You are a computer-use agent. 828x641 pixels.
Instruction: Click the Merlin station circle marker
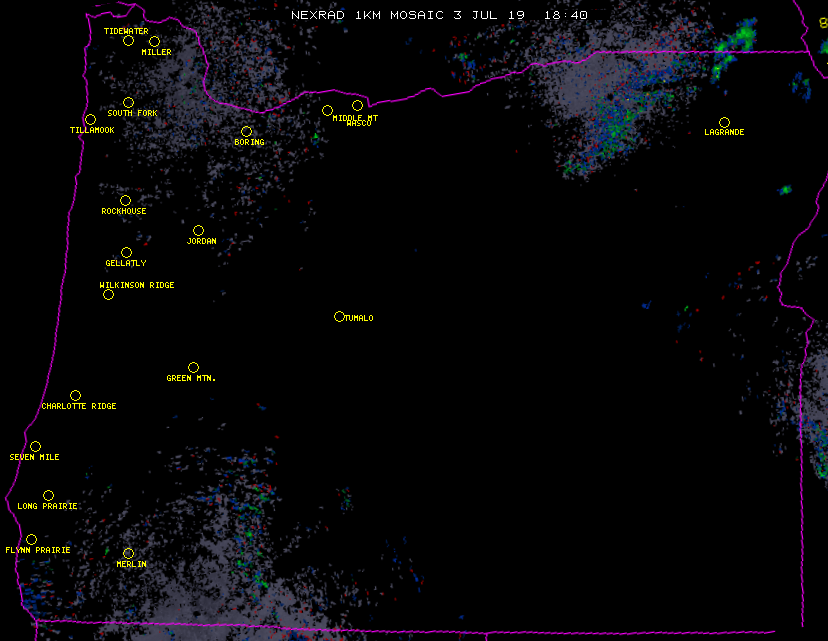tap(128, 553)
